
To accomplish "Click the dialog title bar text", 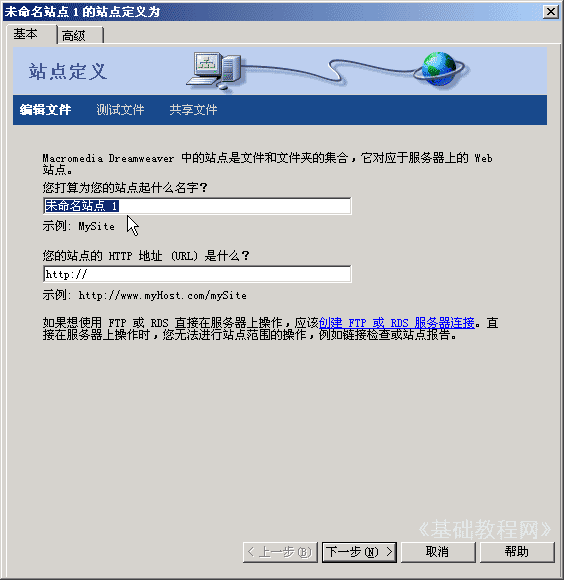I will coord(82,12).
